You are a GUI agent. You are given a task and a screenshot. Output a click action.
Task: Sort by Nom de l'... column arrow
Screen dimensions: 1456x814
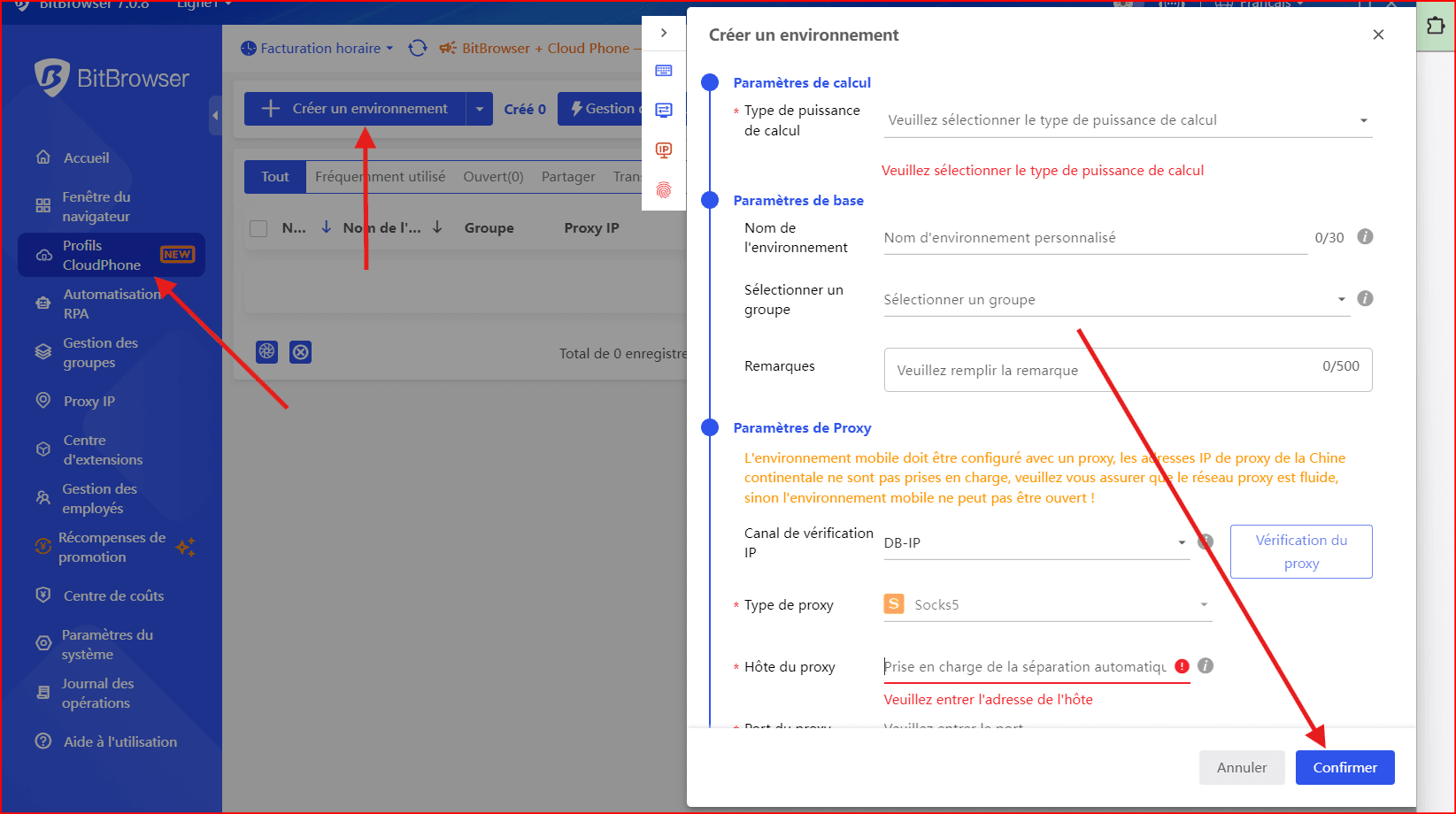(437, 227)
